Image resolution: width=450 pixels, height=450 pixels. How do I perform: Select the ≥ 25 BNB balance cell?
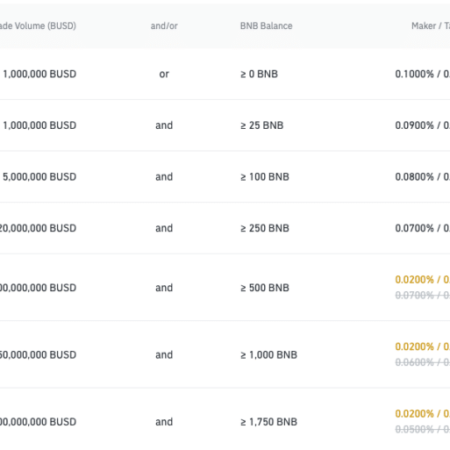tap(262, 125)
